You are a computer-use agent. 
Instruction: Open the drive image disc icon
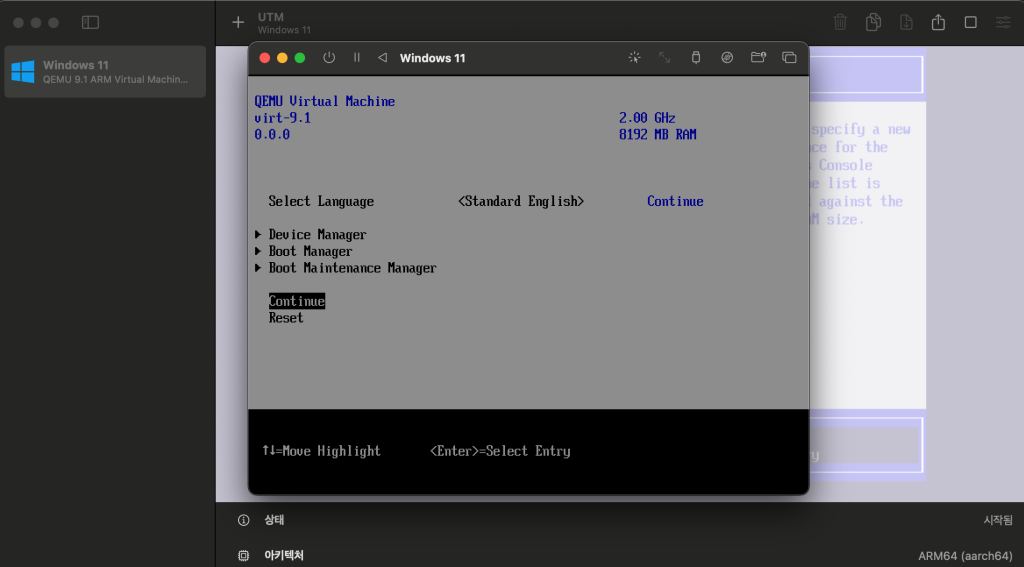[x=727, y=57]
